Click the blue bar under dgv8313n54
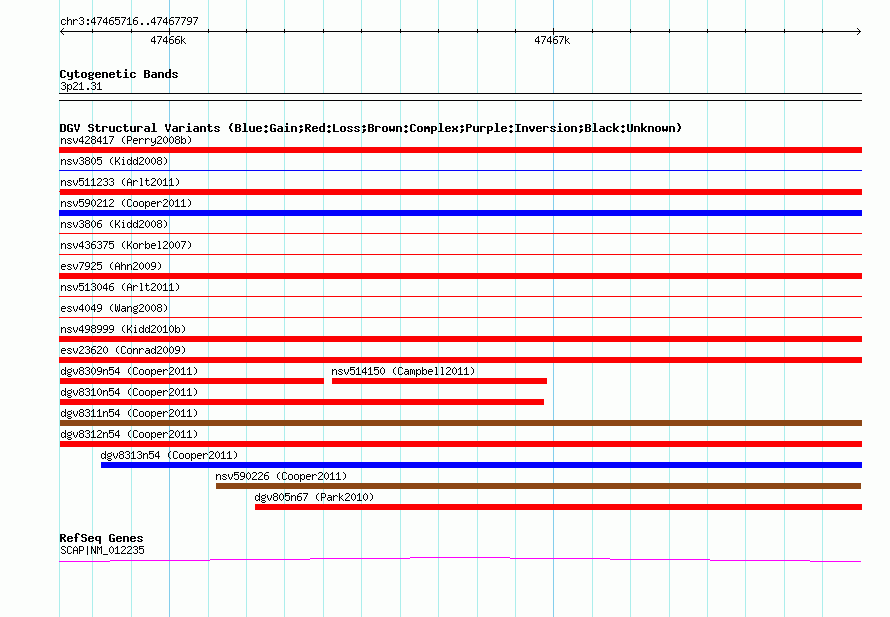Viewport: 890px width, 617px height. [481, 465]
